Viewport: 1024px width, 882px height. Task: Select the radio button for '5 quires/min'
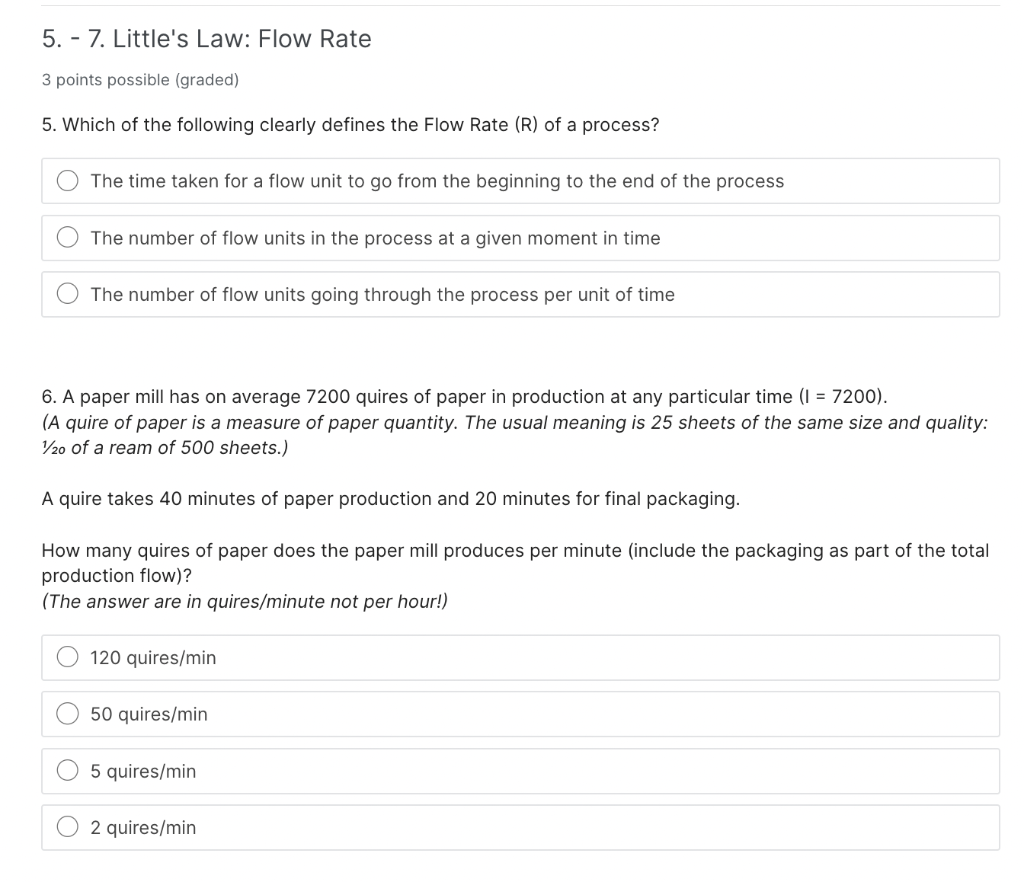pos(67,770)
